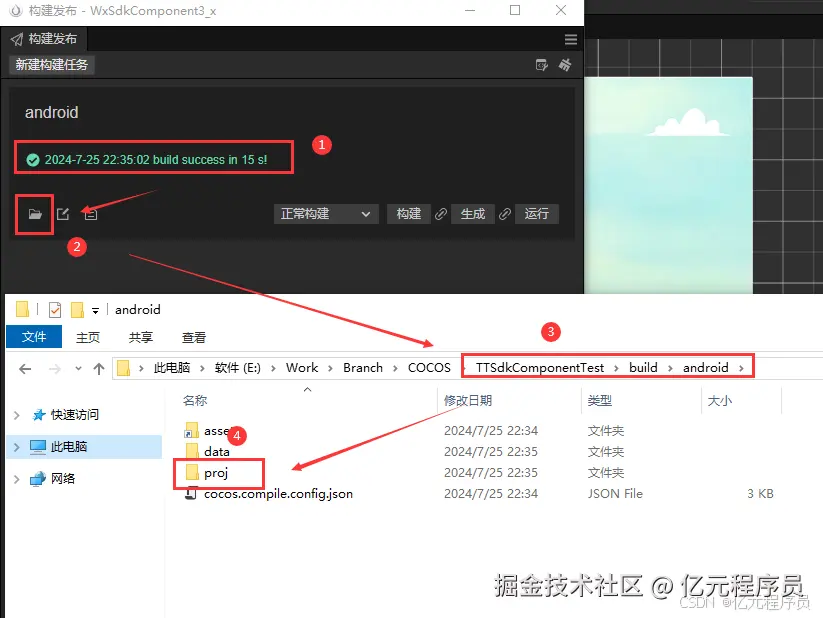Expand the 此电脑 breadcrumb arrow
Viewport: 823px width, 618px height.
tap(203, 367)
